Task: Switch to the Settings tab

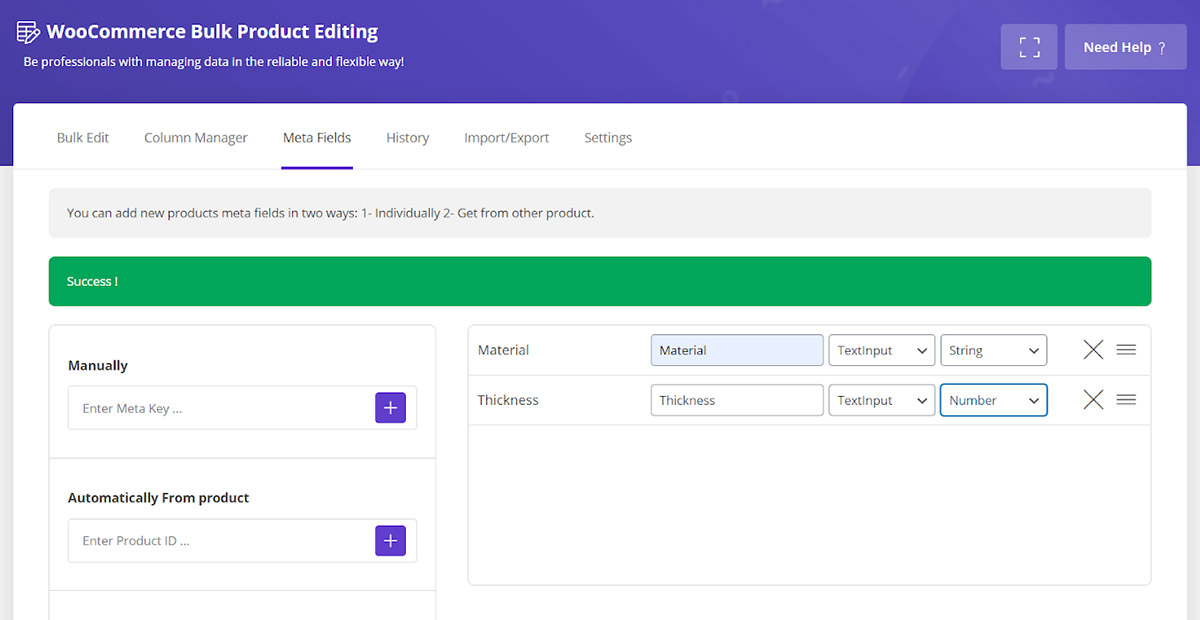Action: (608, 138)
